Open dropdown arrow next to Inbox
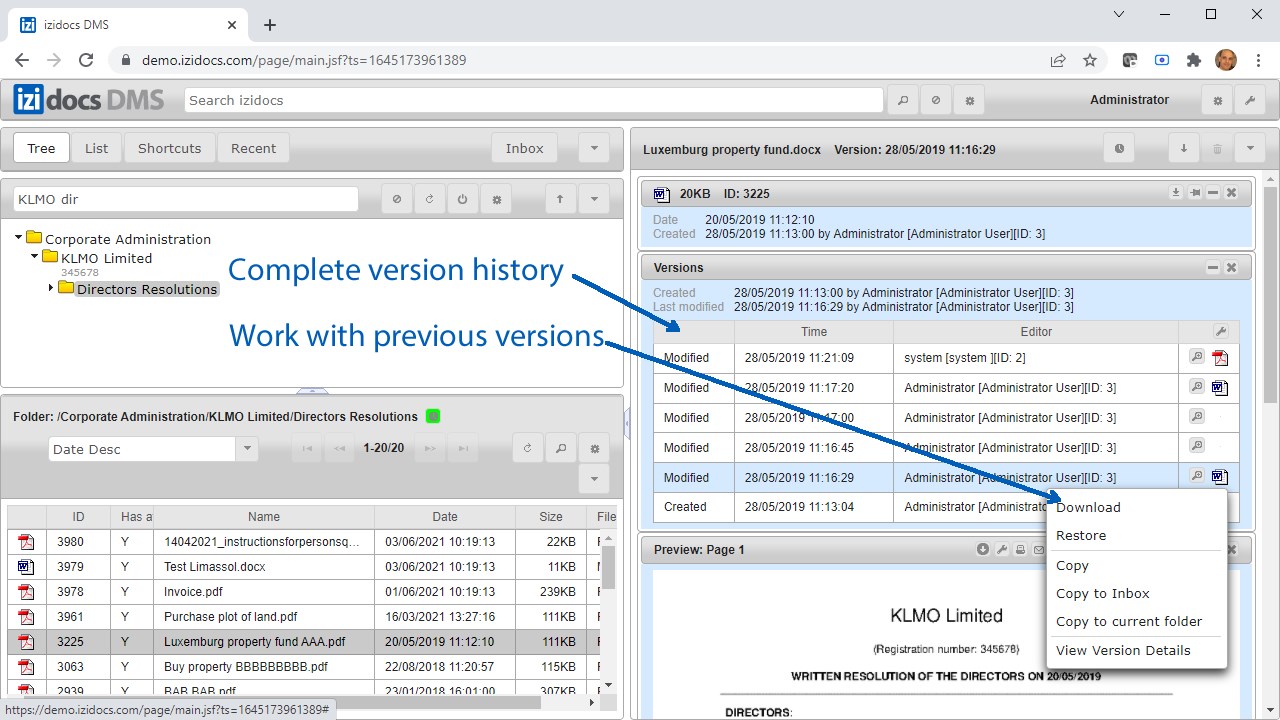The image size is (1280, 720). pyautogui.click(x=594, y=148)
